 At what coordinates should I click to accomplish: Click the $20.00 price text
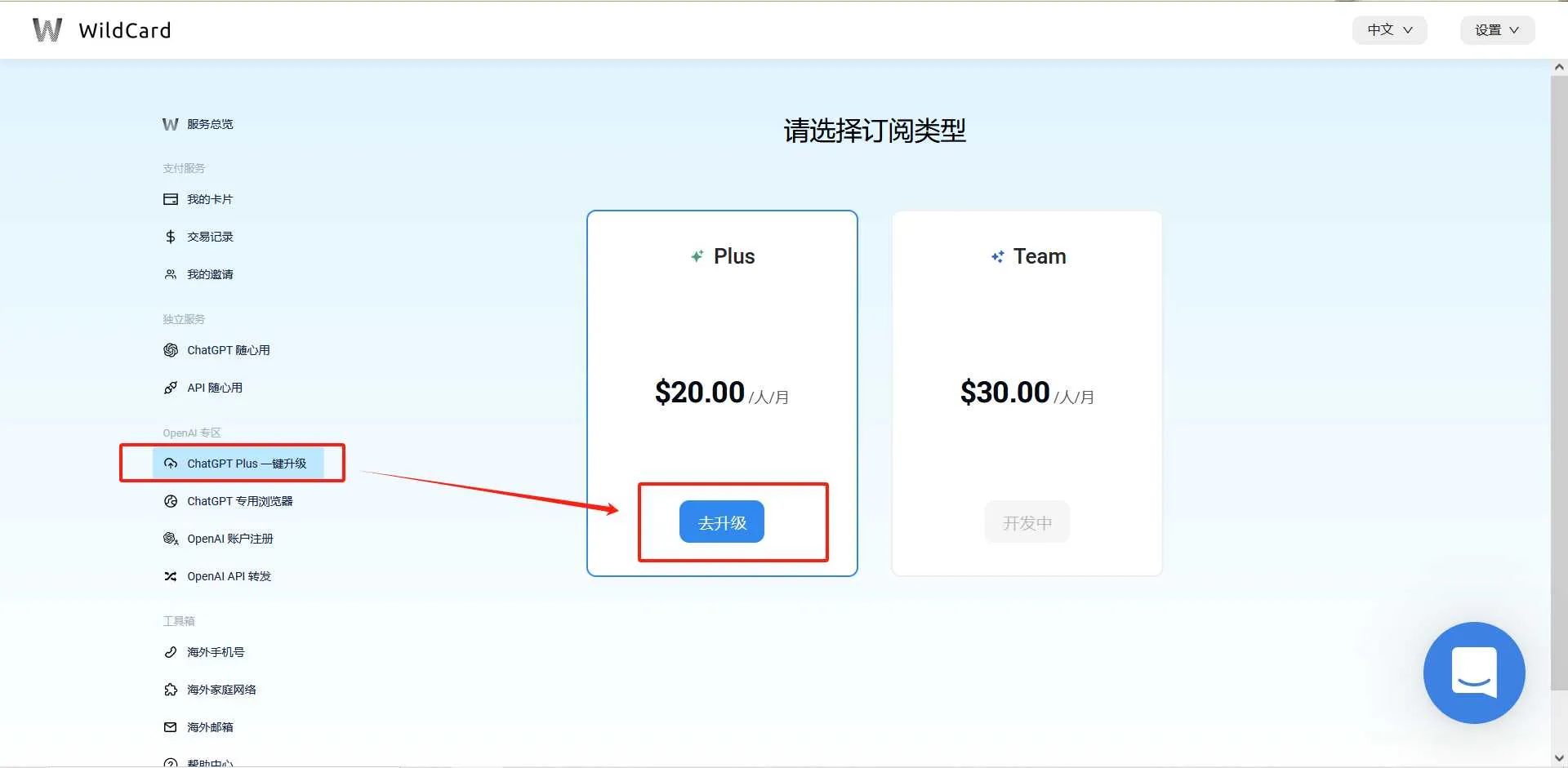click(x=700, y=393)
